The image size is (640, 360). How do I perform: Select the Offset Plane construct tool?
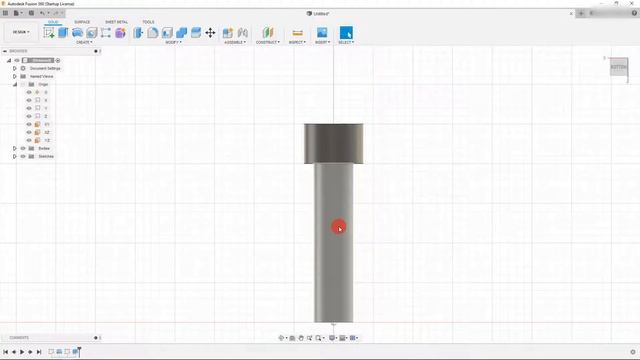[x=268, y=33]
